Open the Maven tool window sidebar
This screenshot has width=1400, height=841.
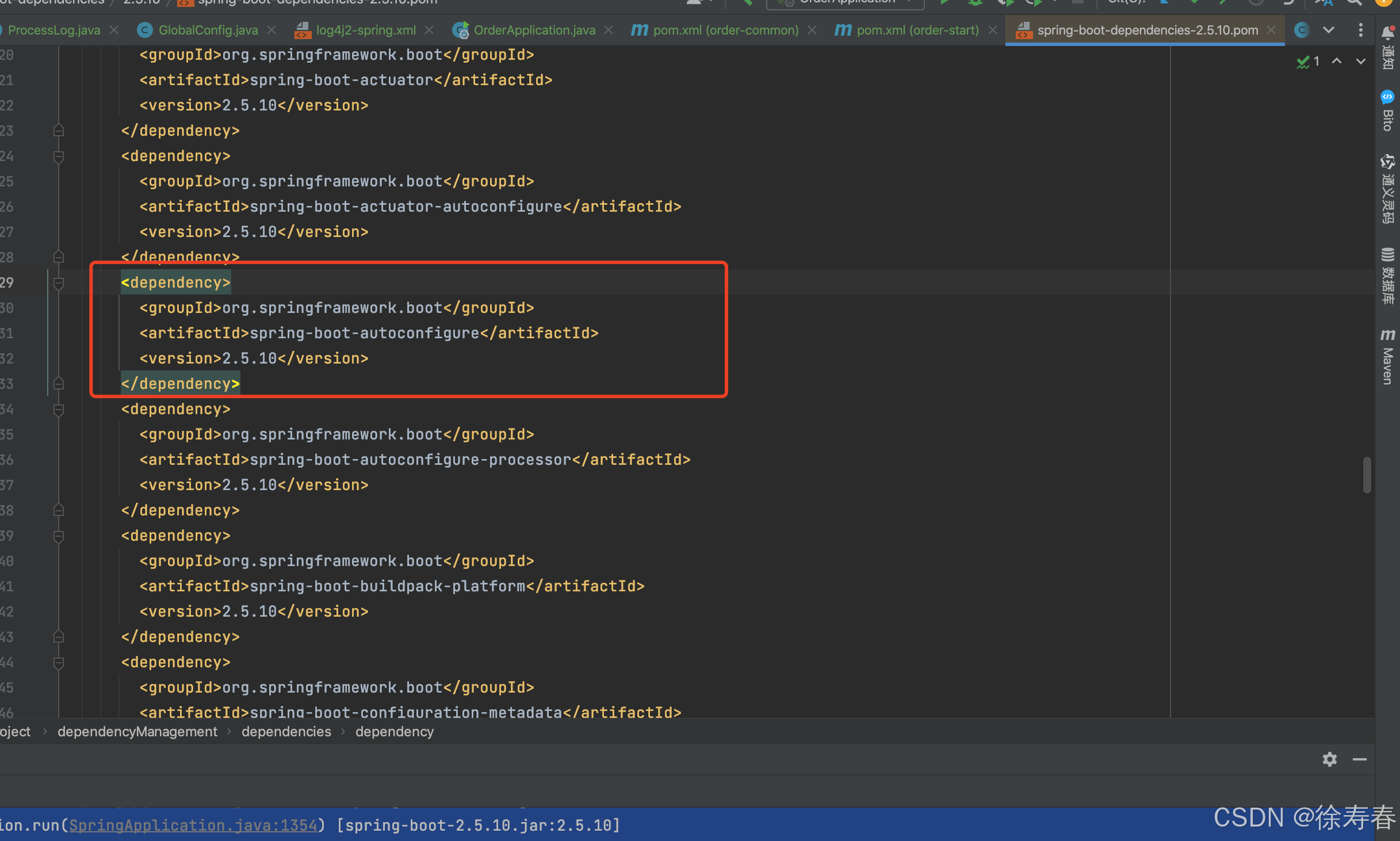pos(1387,356)
